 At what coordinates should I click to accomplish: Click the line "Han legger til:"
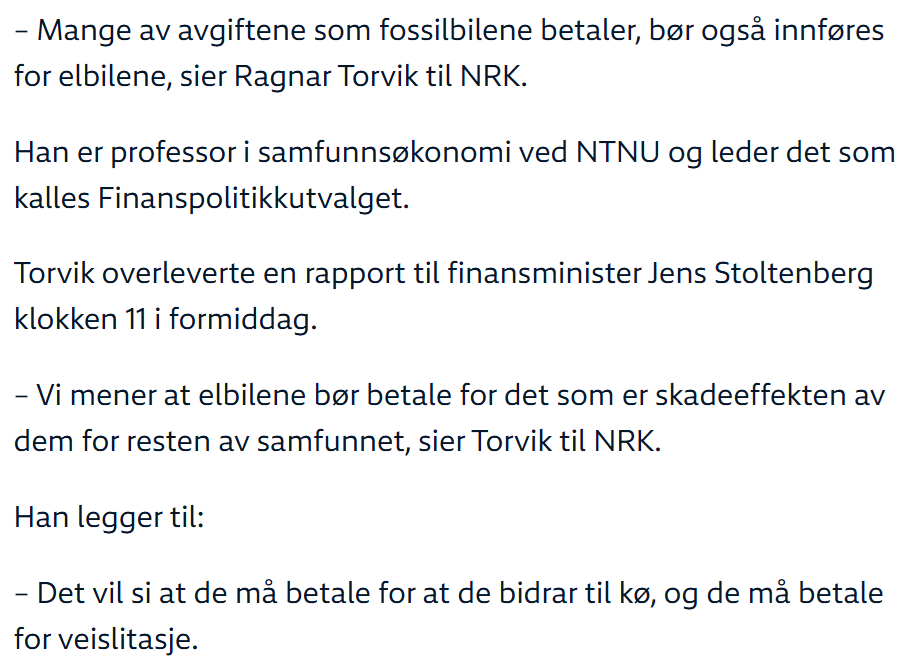coord(109,519)
